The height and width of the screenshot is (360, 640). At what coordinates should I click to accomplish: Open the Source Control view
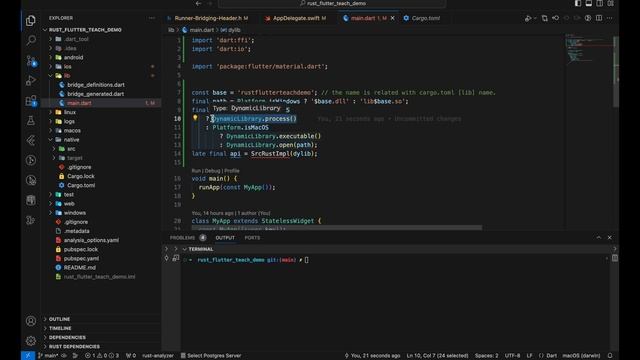31,60
